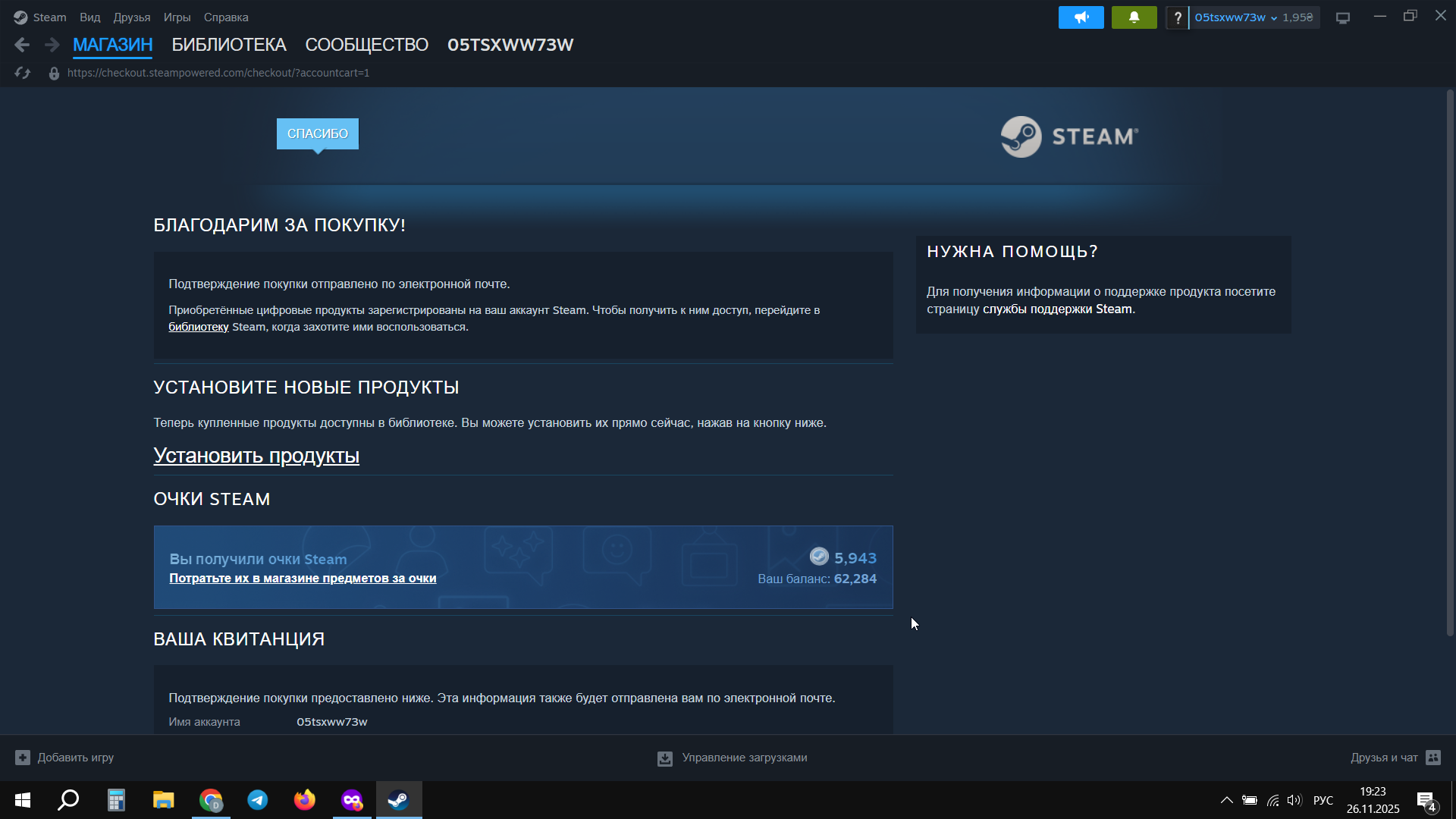The image size is (1456, 819).
Task: Open the green notifications bell
Action: click(x=1134, y=17)
